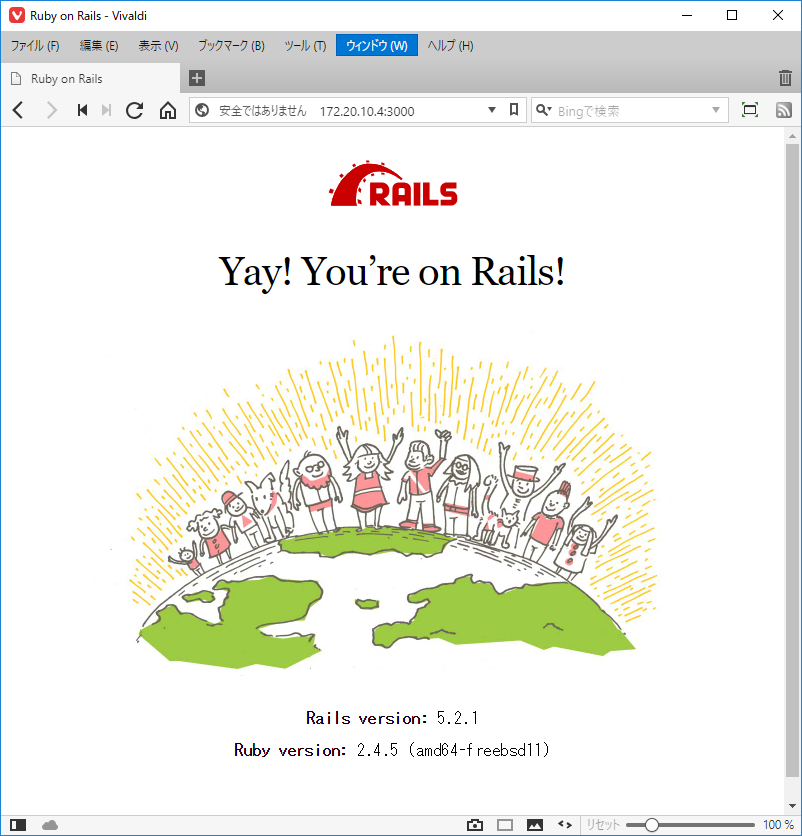Open the 表示 (V) menu
Screen dimensions: 802x836
(x=158, y=46)
